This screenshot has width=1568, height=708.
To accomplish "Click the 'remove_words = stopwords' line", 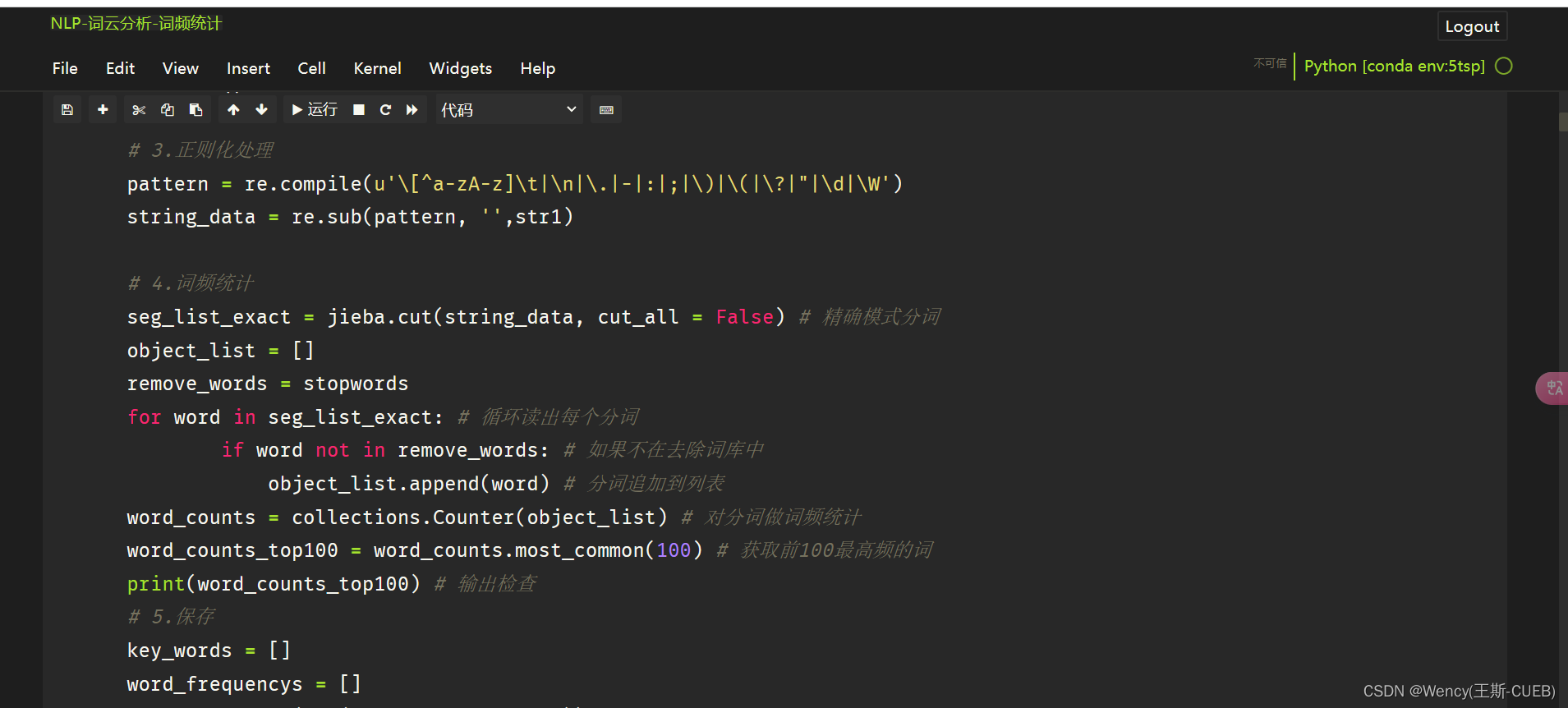I will 268,384.
